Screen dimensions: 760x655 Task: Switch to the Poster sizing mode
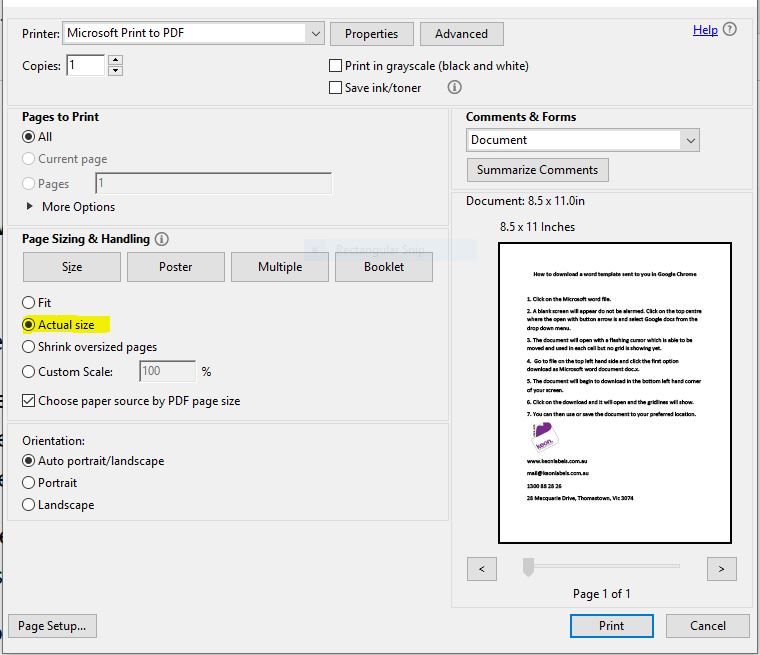176,267
